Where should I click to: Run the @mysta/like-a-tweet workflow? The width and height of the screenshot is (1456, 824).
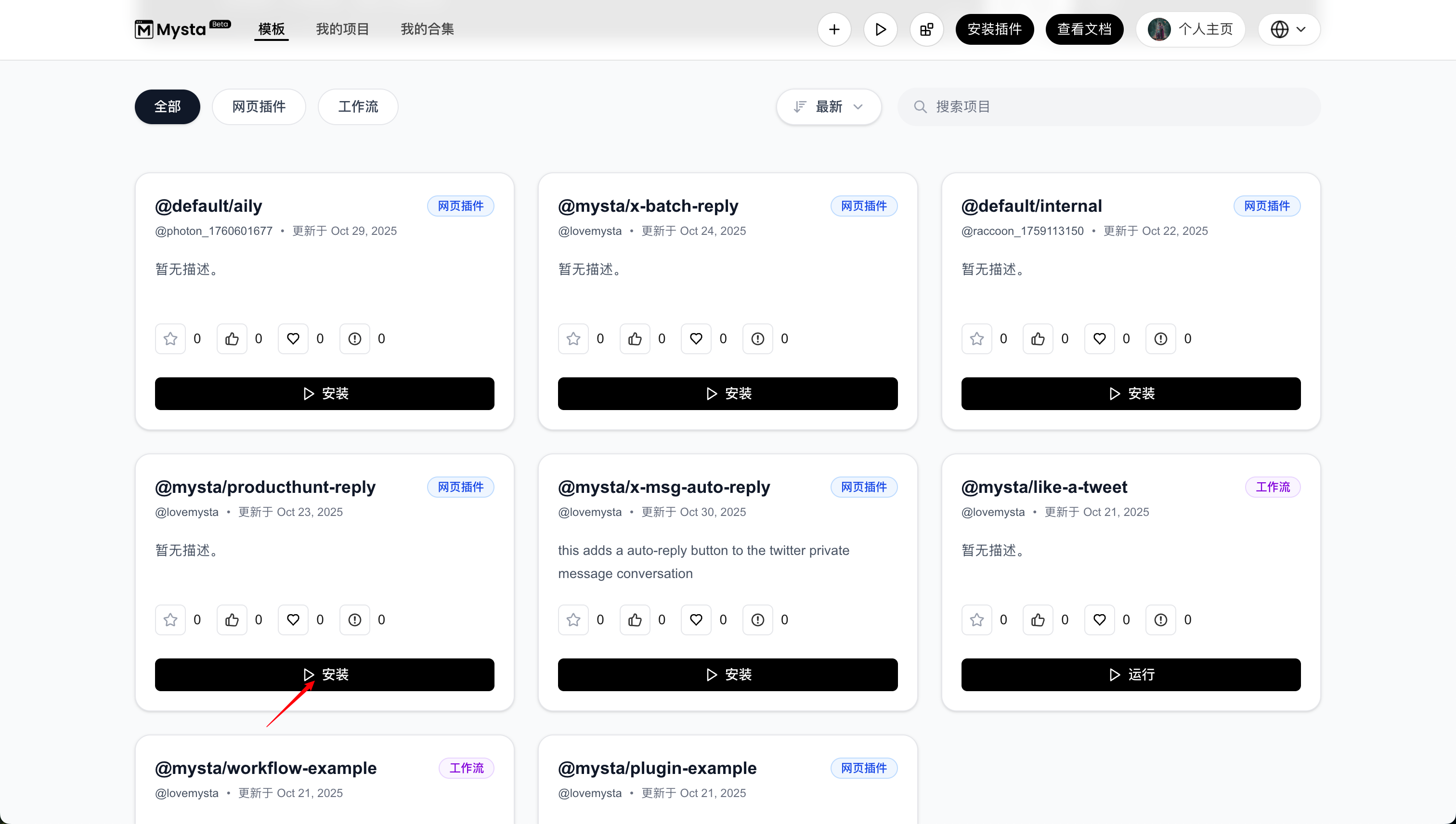tap(1131, 675)
